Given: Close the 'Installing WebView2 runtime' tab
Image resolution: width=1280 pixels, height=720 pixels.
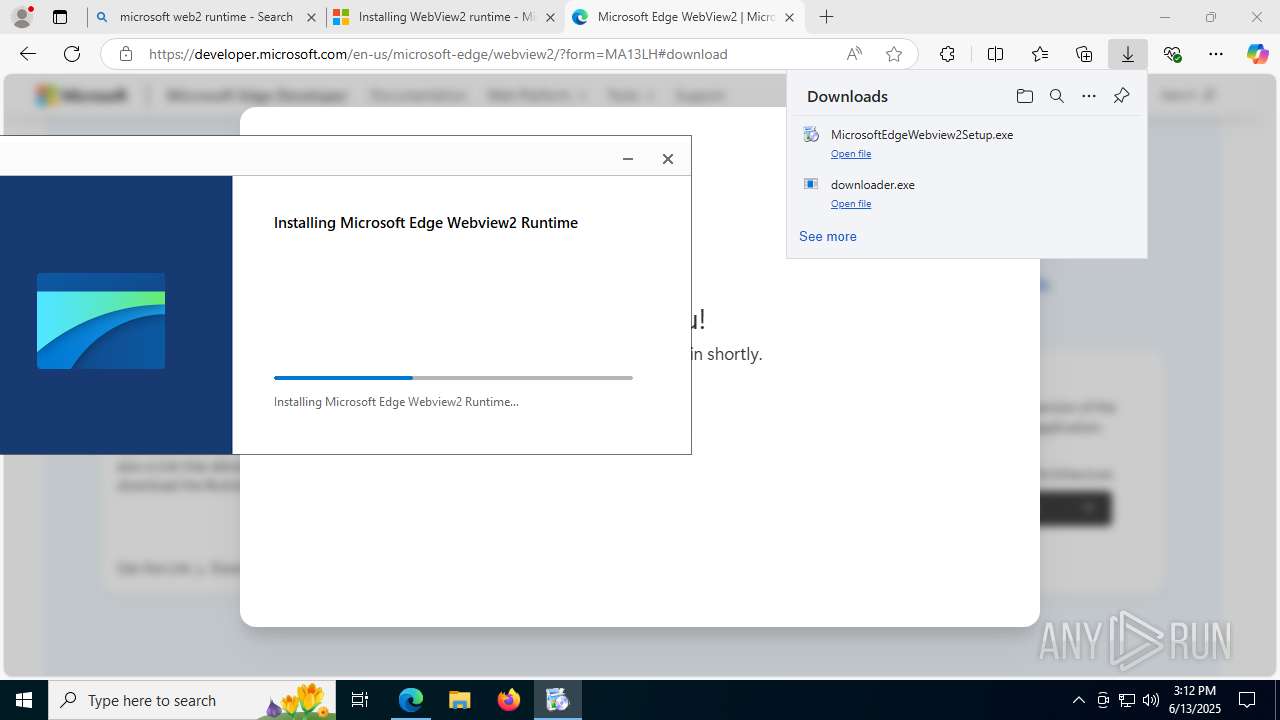Looking at the screenshot, I should [x=550, y=17].
